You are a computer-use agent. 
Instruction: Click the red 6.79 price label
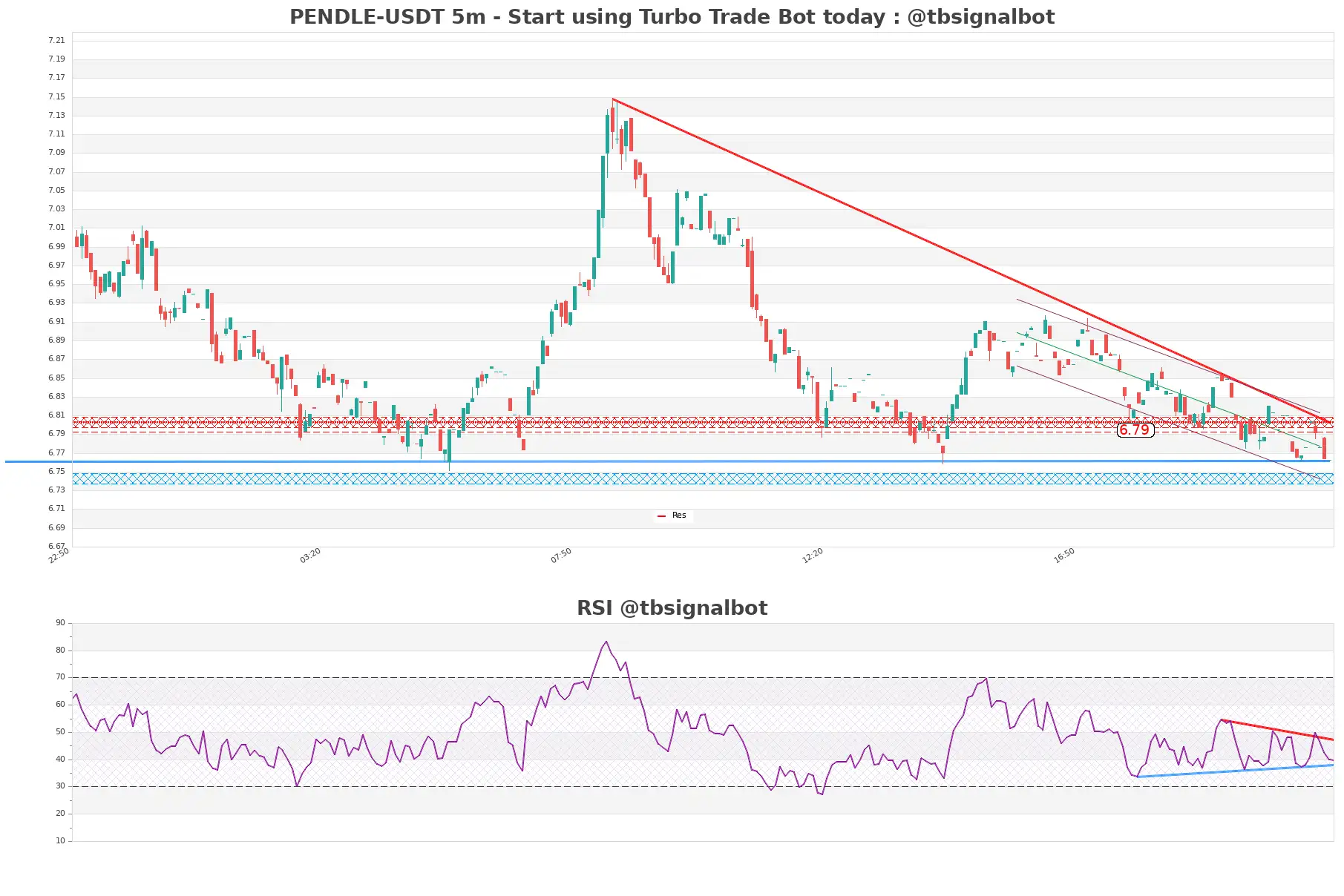pyautogui.click(x=1135, y=430)
